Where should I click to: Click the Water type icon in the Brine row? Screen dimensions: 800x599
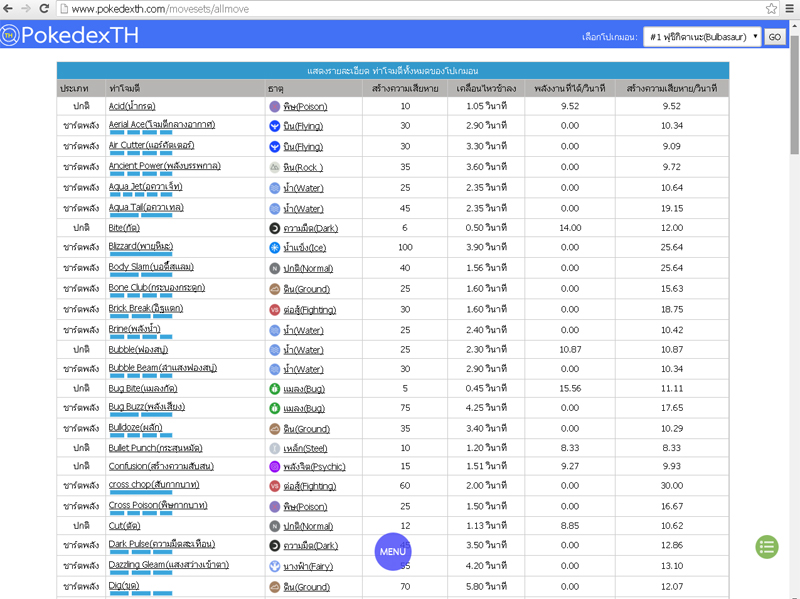coord(274,331)
